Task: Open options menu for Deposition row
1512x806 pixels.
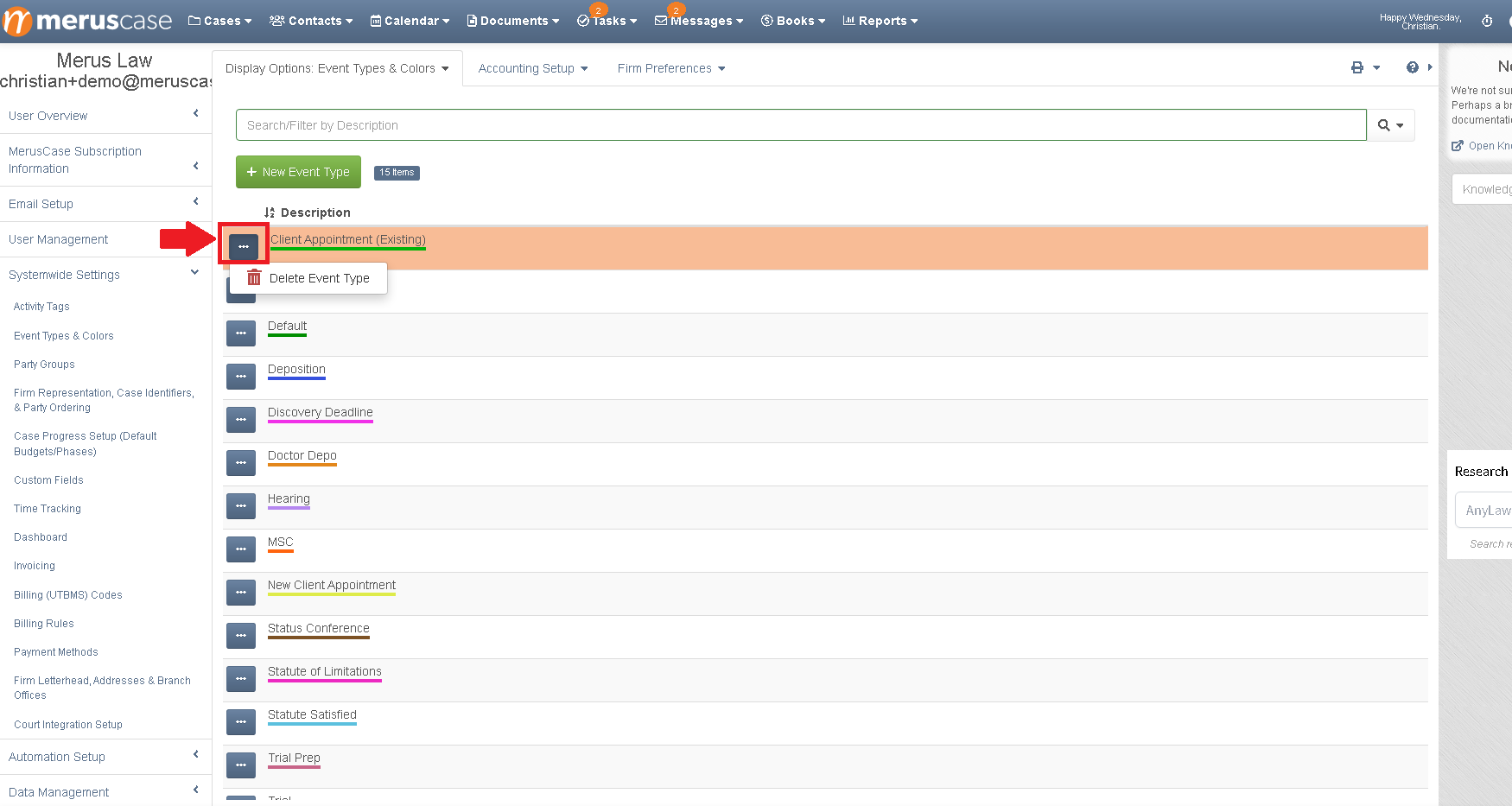Action: pos(241,377)
